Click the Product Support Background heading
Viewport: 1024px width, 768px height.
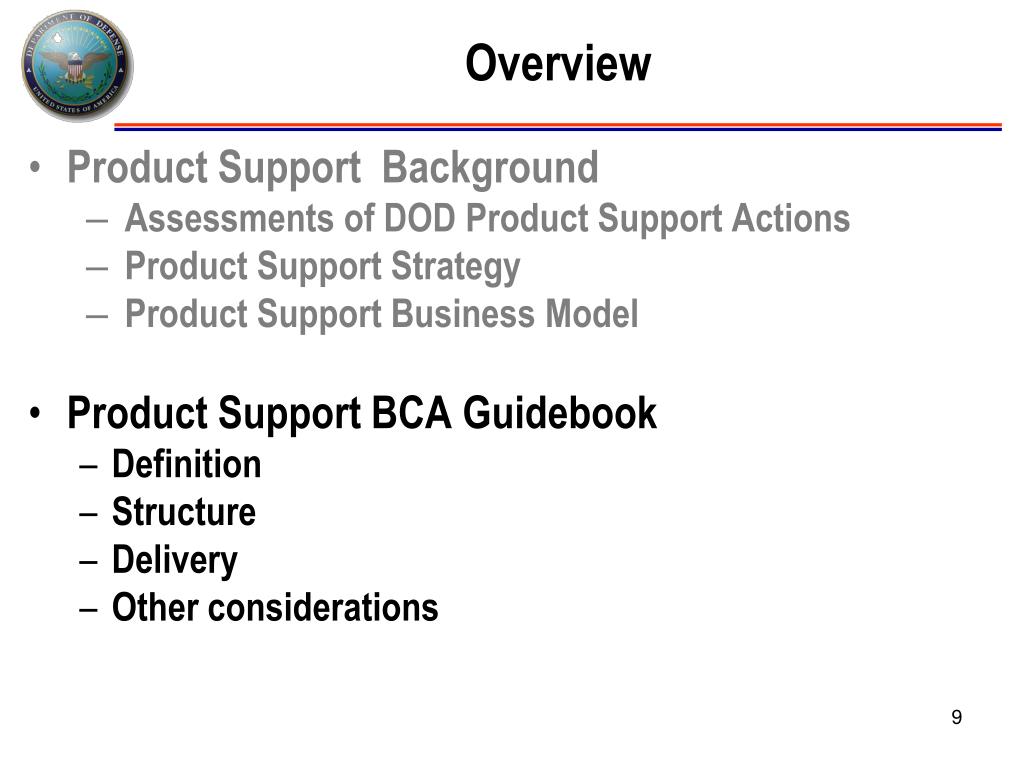point(332,168)
